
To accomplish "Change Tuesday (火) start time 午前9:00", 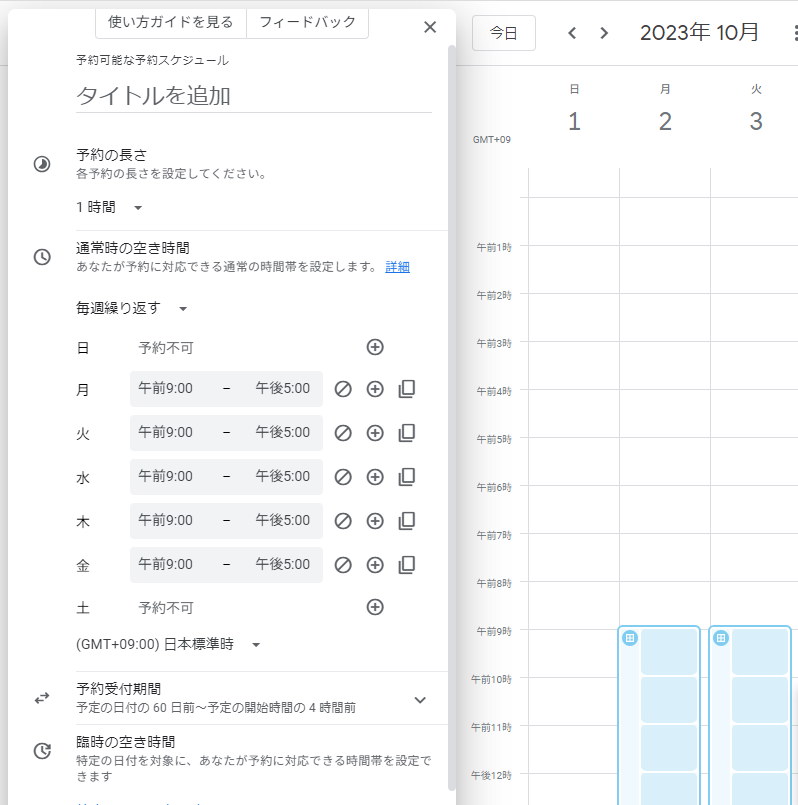I will [165, 433].
